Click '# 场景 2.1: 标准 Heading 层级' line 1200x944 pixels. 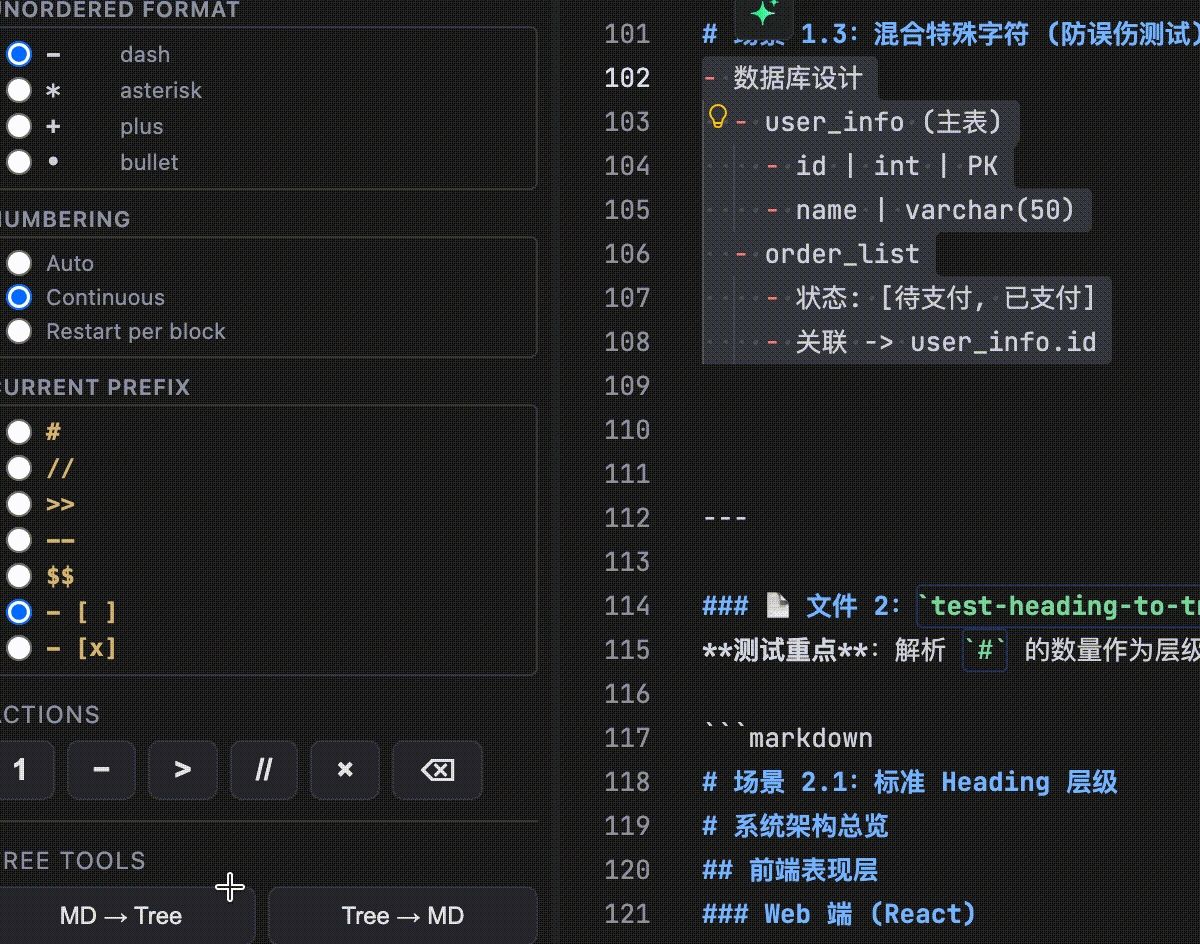click(x=910, y=782)
